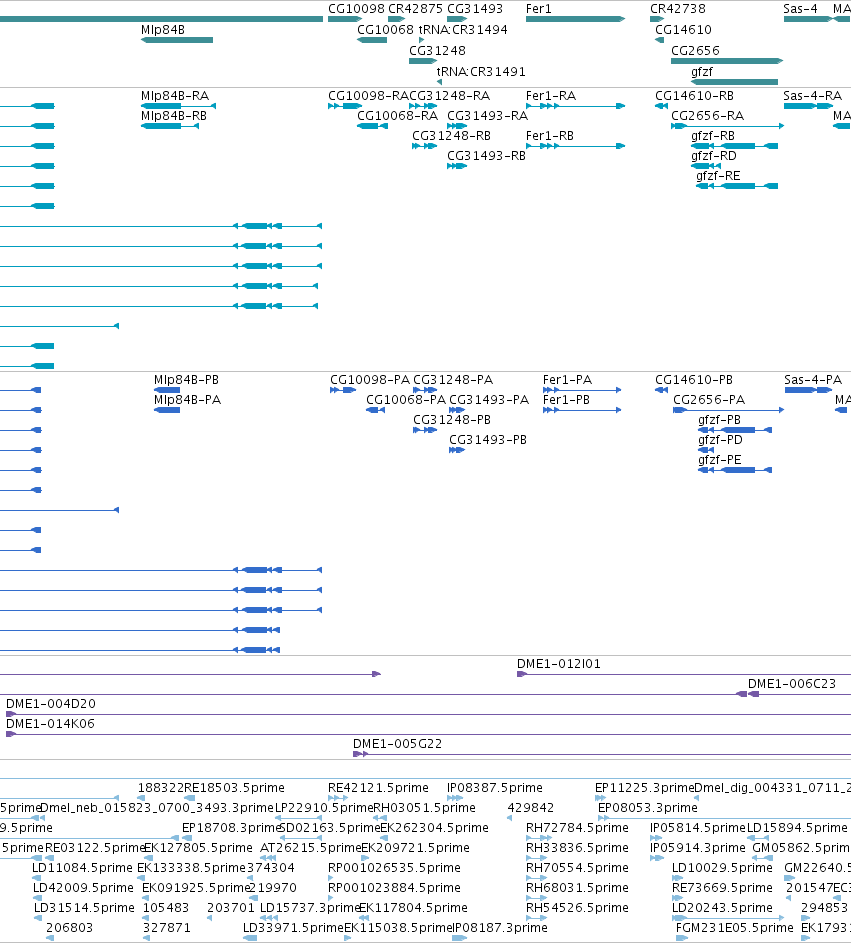Click the DME1-005G22 BAC label
Image resolution: width=851 pixels, height=943 pixels.
pos(398,744)
